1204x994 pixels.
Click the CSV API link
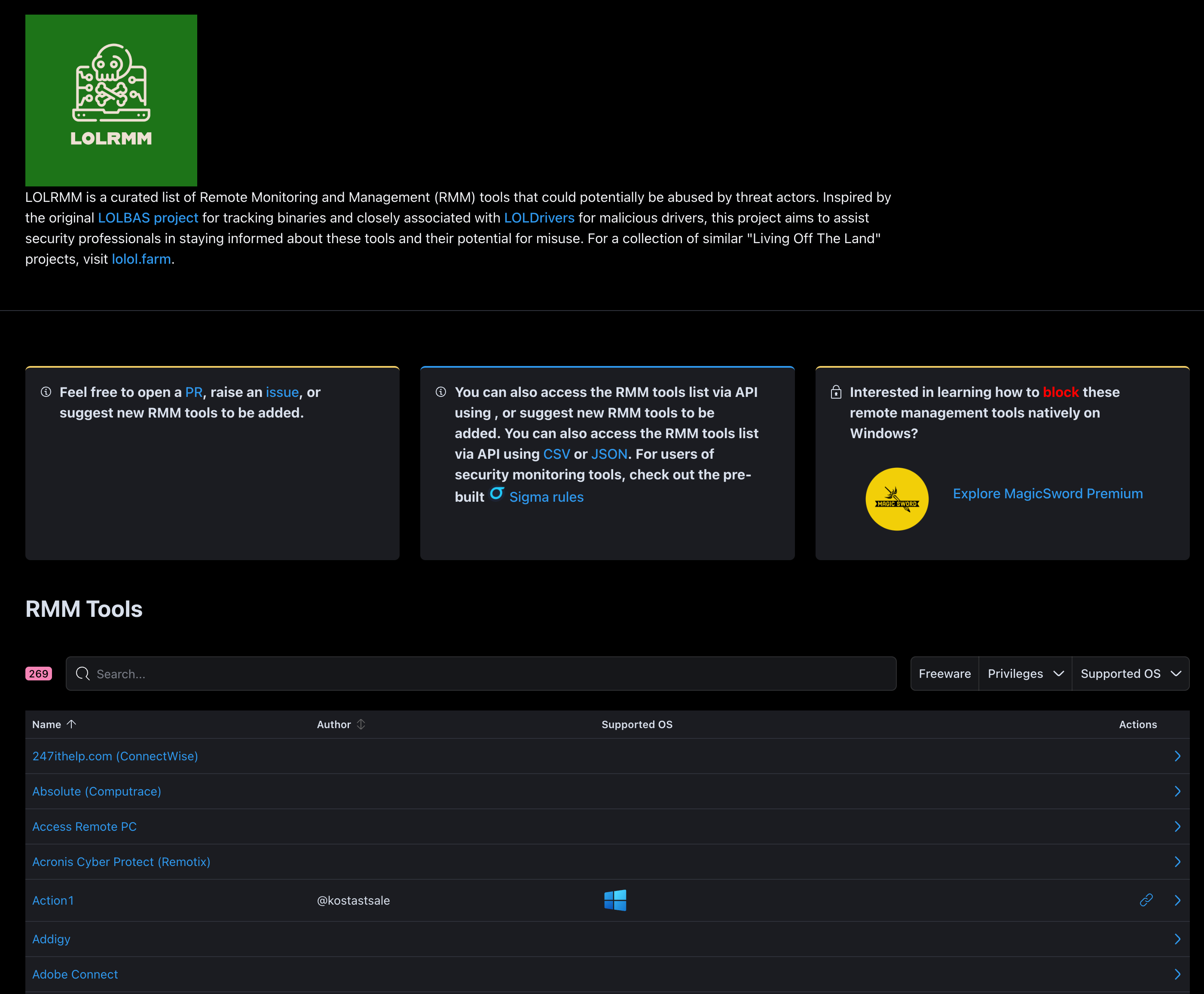556,454
